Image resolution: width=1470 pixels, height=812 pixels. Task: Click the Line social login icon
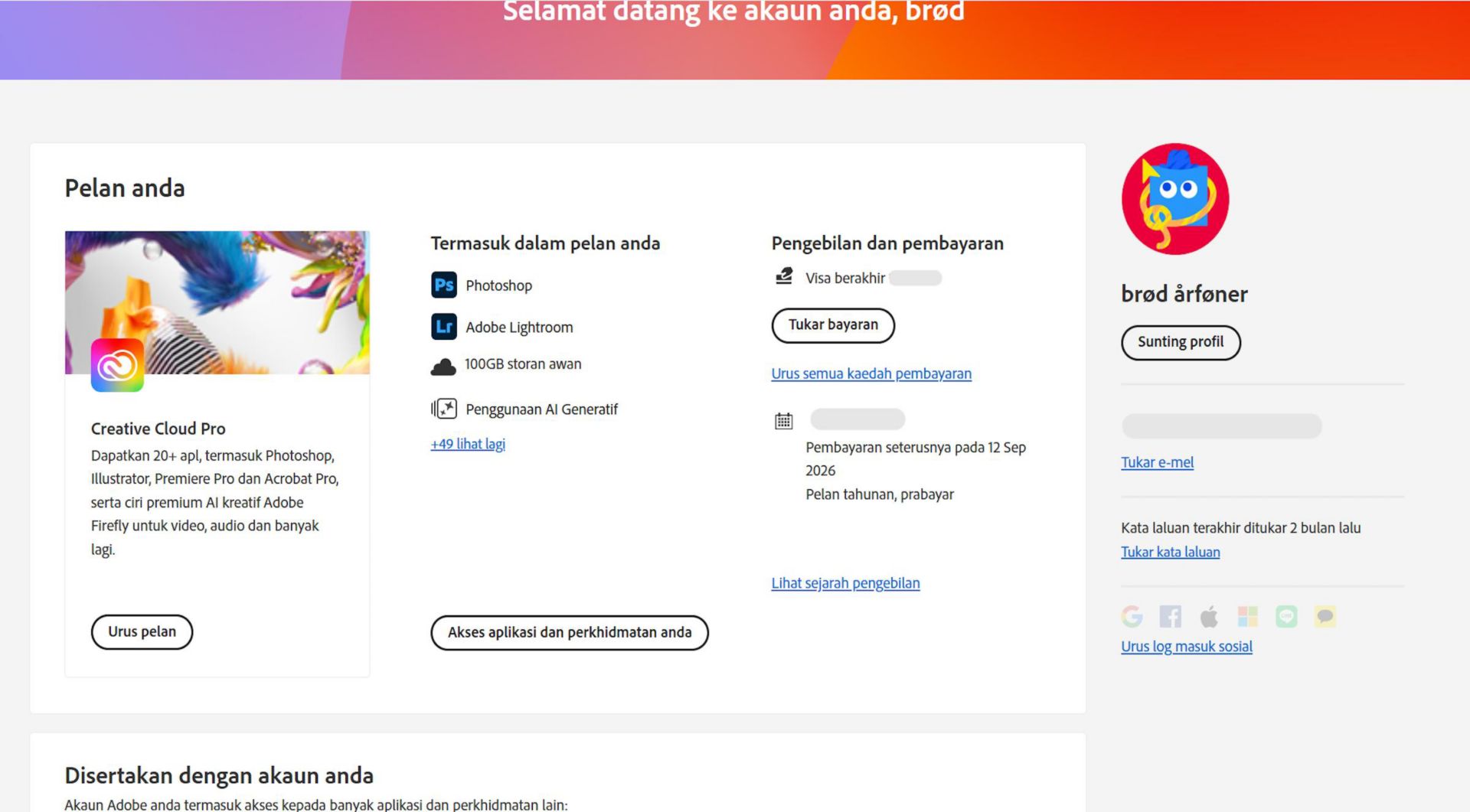1287,616
